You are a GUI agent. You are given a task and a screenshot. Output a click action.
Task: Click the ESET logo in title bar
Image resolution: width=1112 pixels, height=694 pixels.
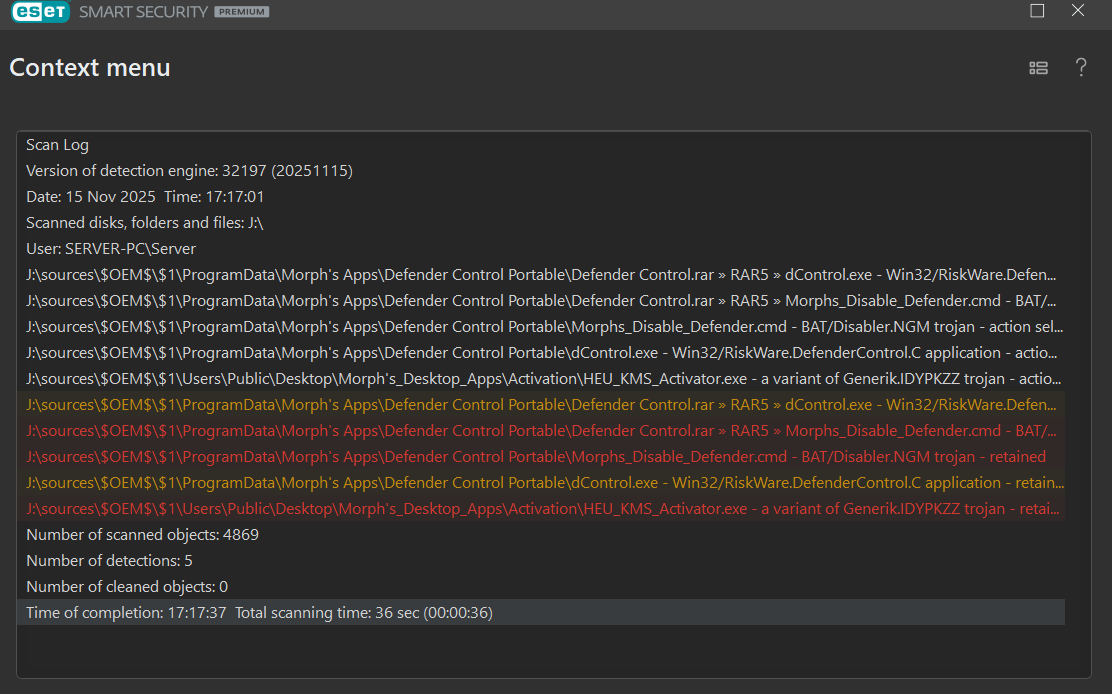[x=41, y=12]
